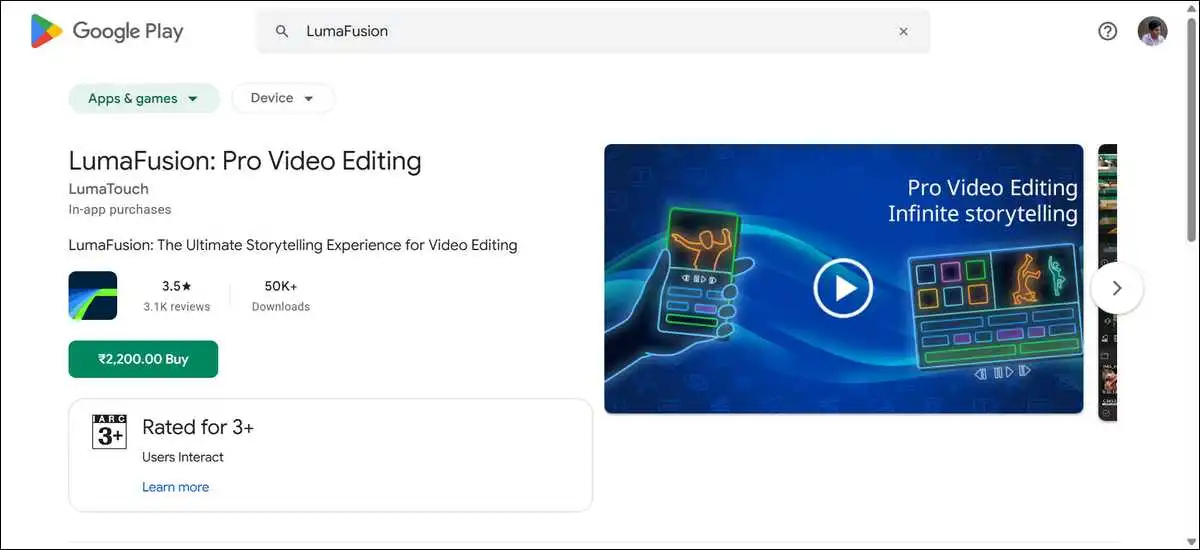The height and width of the screenshot is (550, 1200).
Task: Clear the LumaFusion search text
Action: 903,31
